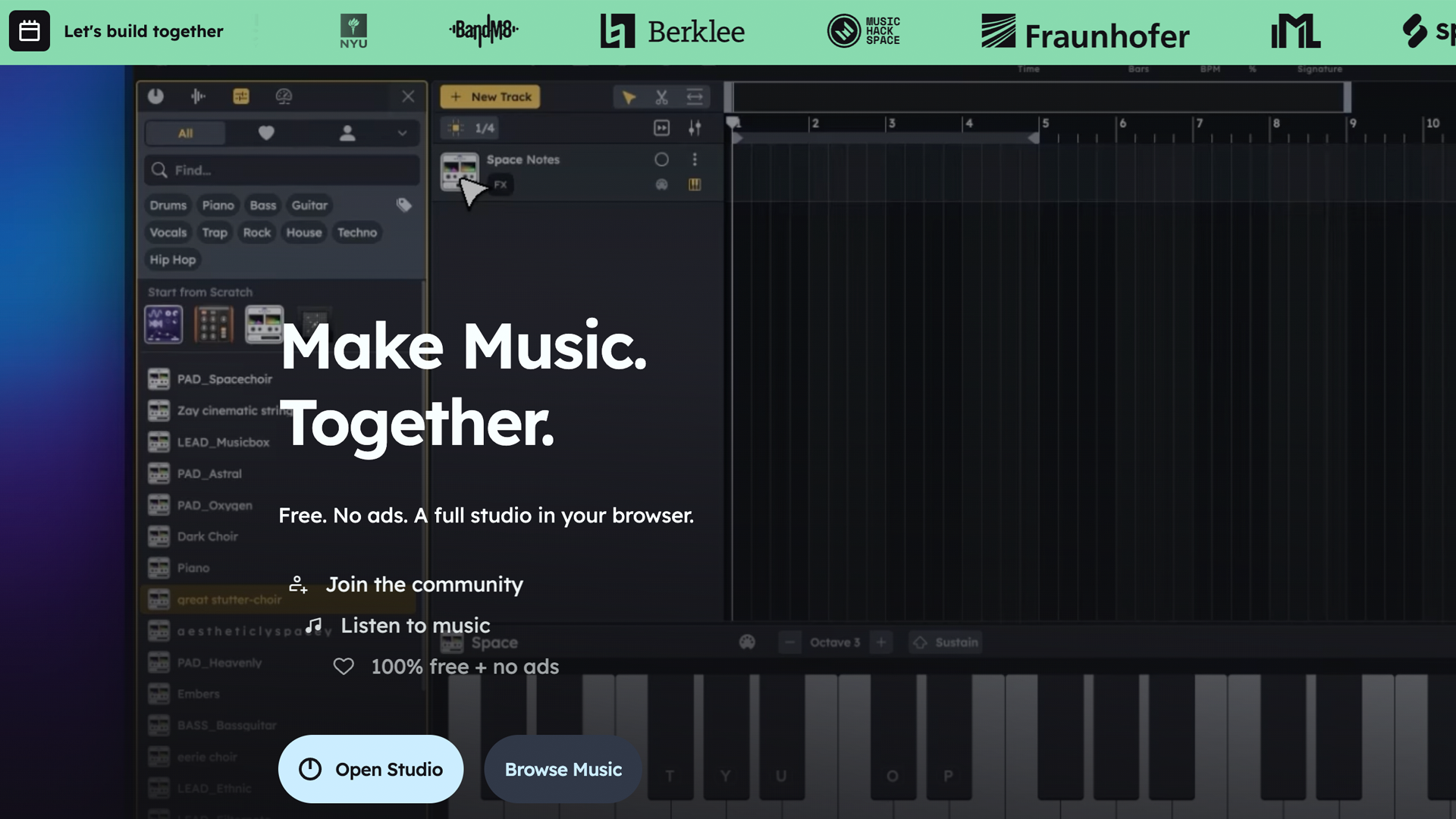Click the BandM8 logo

point(484,30)
